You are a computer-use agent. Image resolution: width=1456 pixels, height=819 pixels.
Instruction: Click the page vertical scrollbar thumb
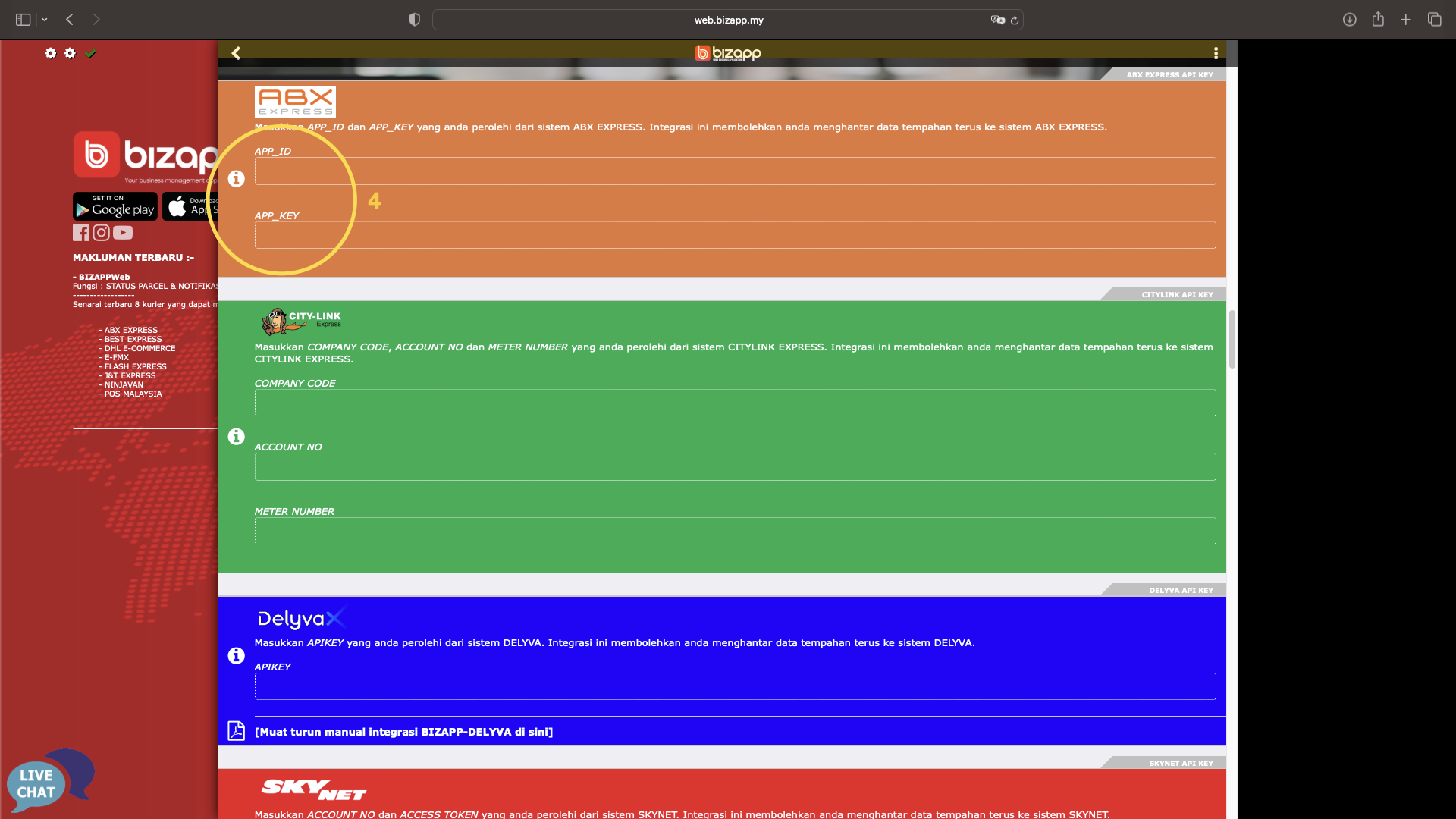click(1232, 340)
